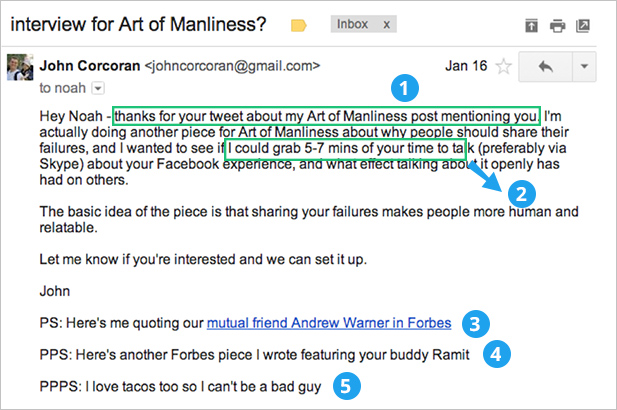Expand recipient details arrow next to noah
The image size is (617, 410).
pyautogui.click(x=98, y=89)
